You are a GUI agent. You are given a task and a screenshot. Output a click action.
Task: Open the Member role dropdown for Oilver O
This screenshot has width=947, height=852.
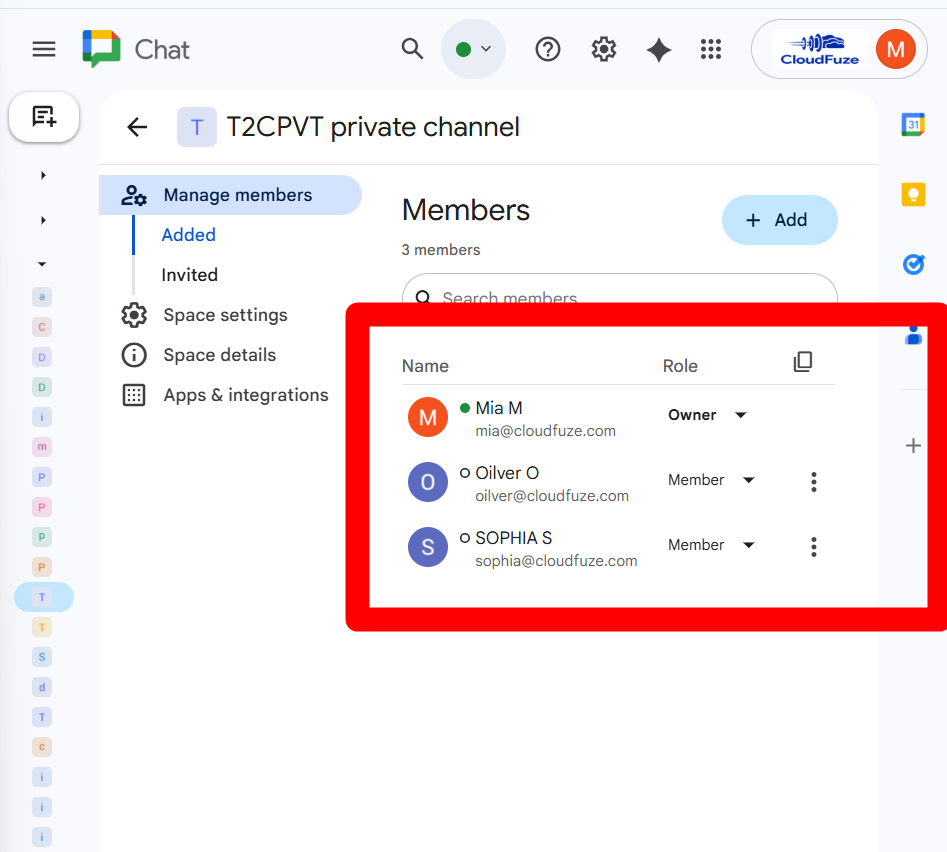click(748, 480)
